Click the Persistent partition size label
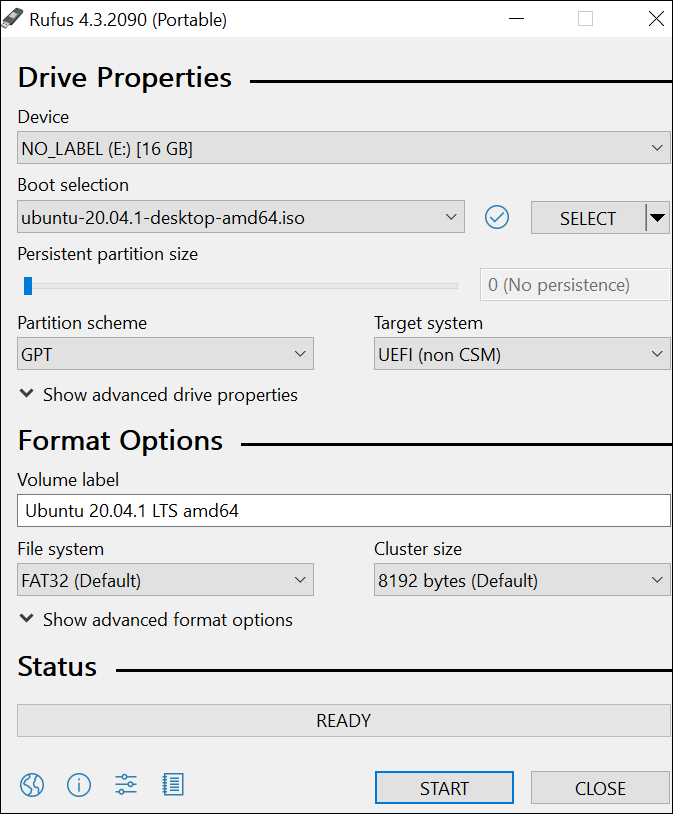Viewport: 673px width, 814px height. [x=107, y=254]
